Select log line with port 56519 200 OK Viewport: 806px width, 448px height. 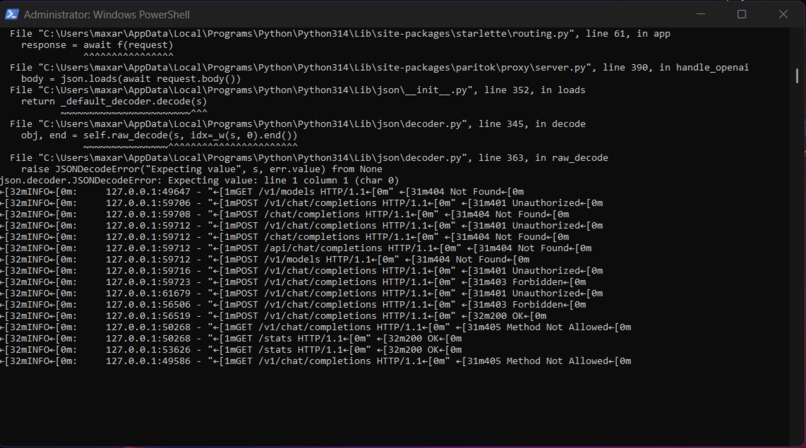(273, 316)
